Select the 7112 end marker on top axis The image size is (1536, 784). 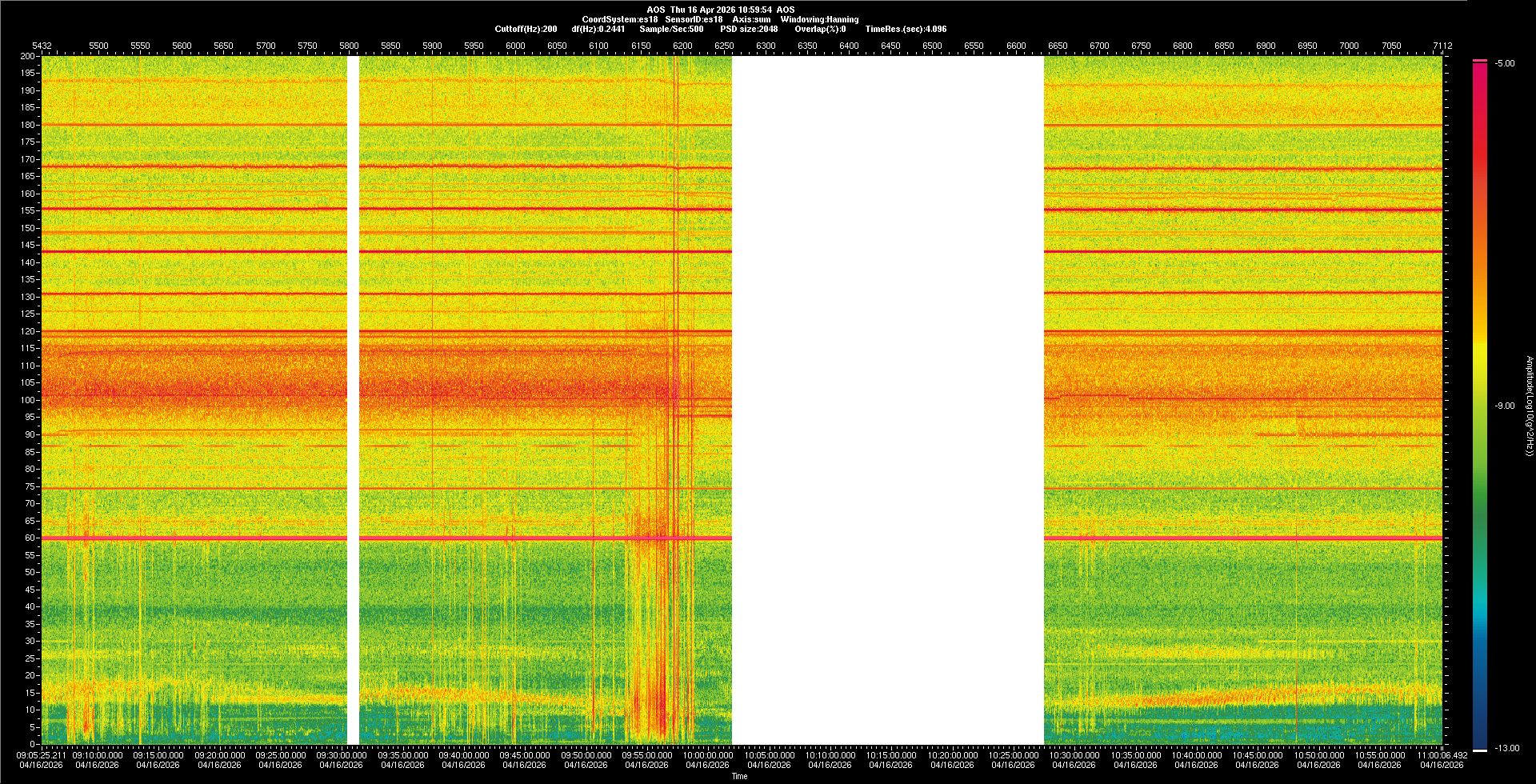tap(1442, 46)
